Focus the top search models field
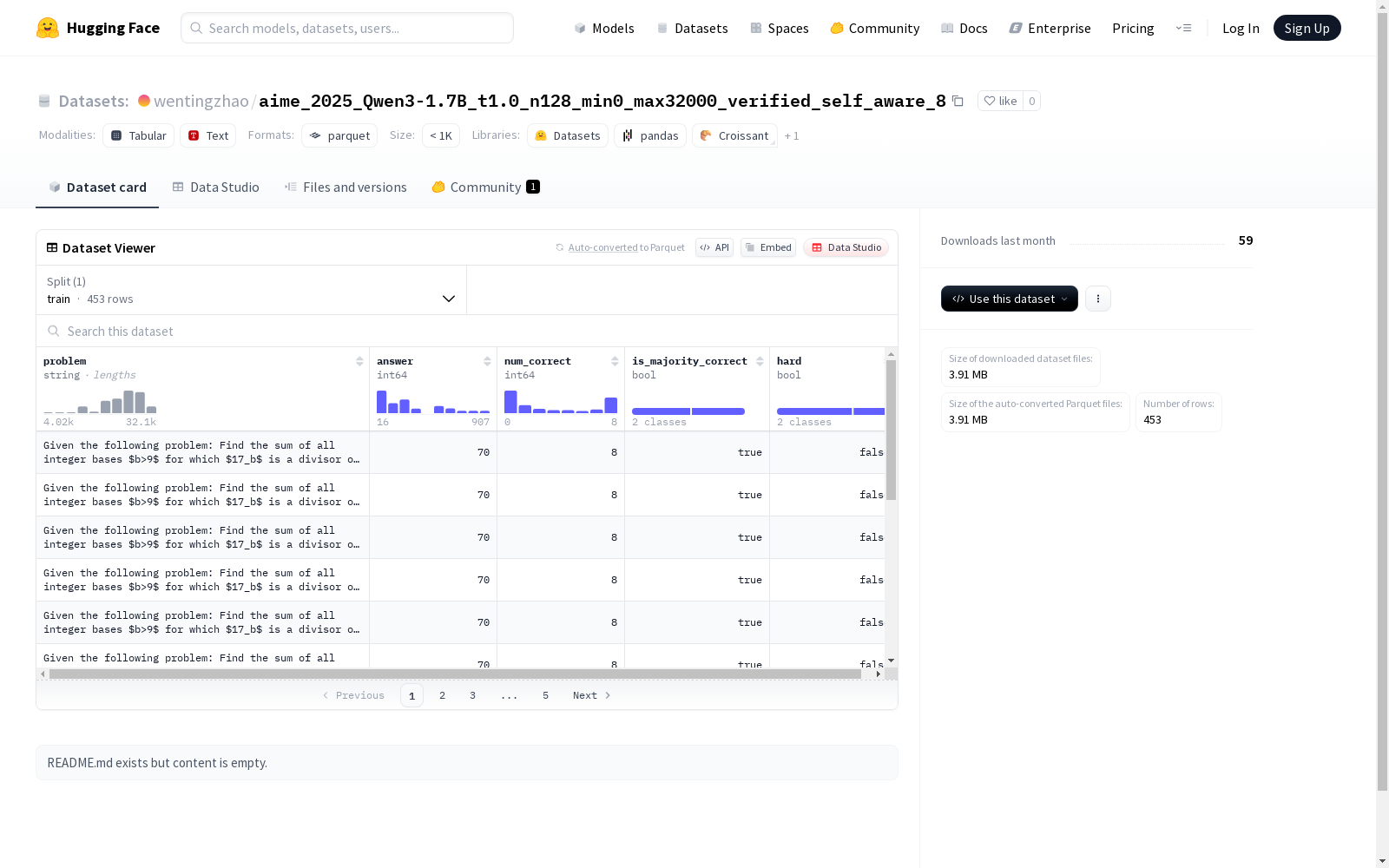 point(347,28)
